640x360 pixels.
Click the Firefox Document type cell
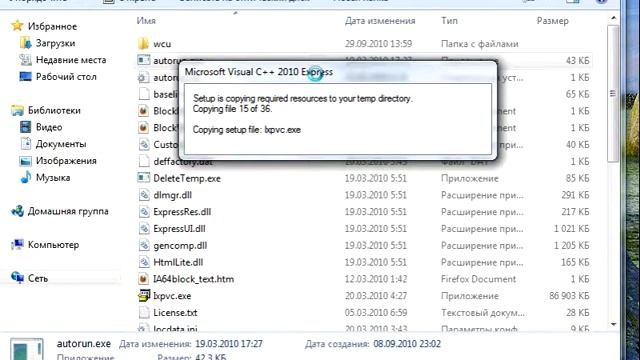point(478,279)
